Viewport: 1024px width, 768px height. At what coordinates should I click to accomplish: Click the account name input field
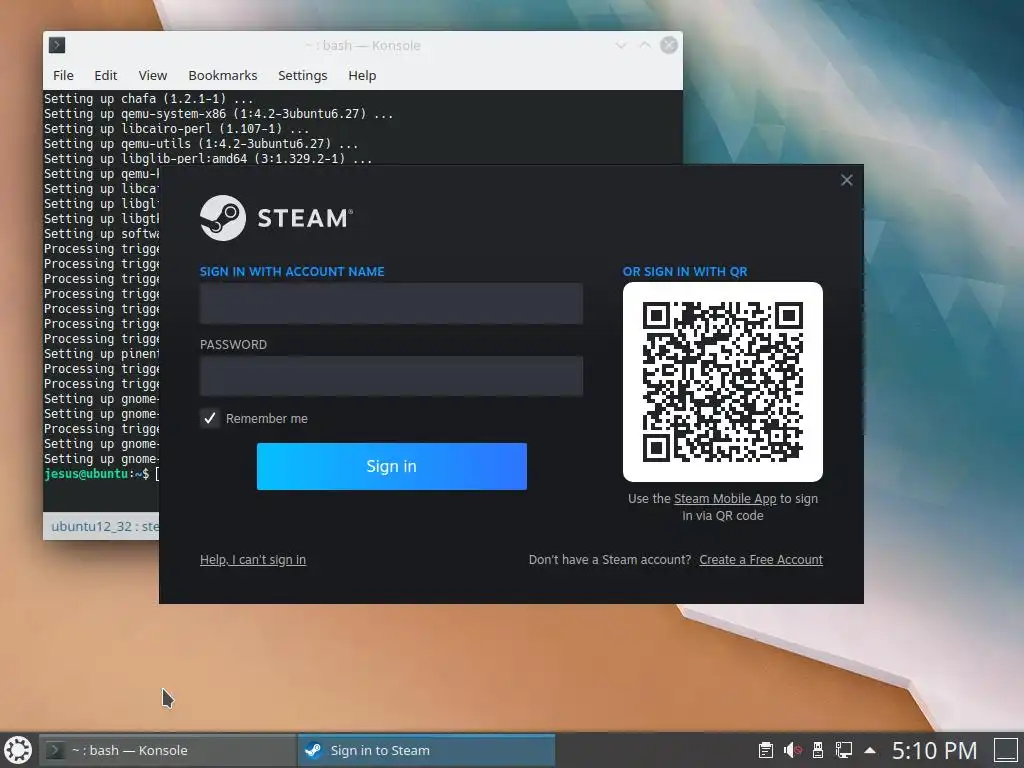(391, 304)
